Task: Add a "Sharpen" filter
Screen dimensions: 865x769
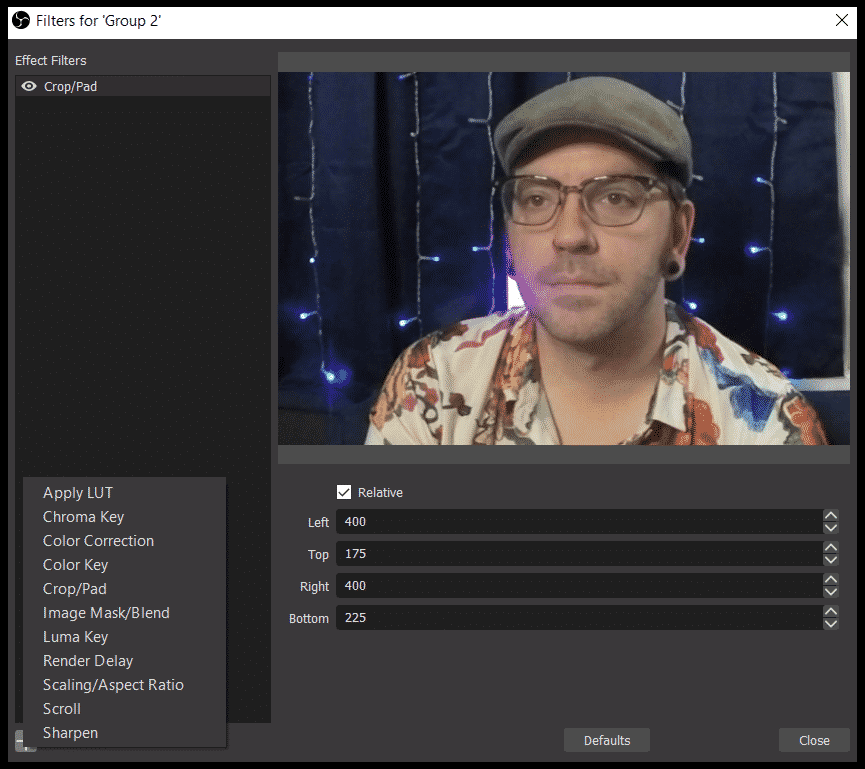Action: click(x=70, y=732)
